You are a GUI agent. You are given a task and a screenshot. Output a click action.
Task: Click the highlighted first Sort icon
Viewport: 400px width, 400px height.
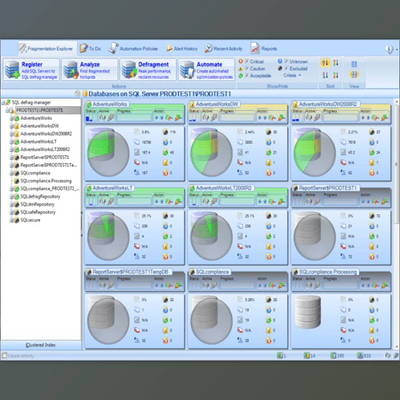tap(325, 63)
